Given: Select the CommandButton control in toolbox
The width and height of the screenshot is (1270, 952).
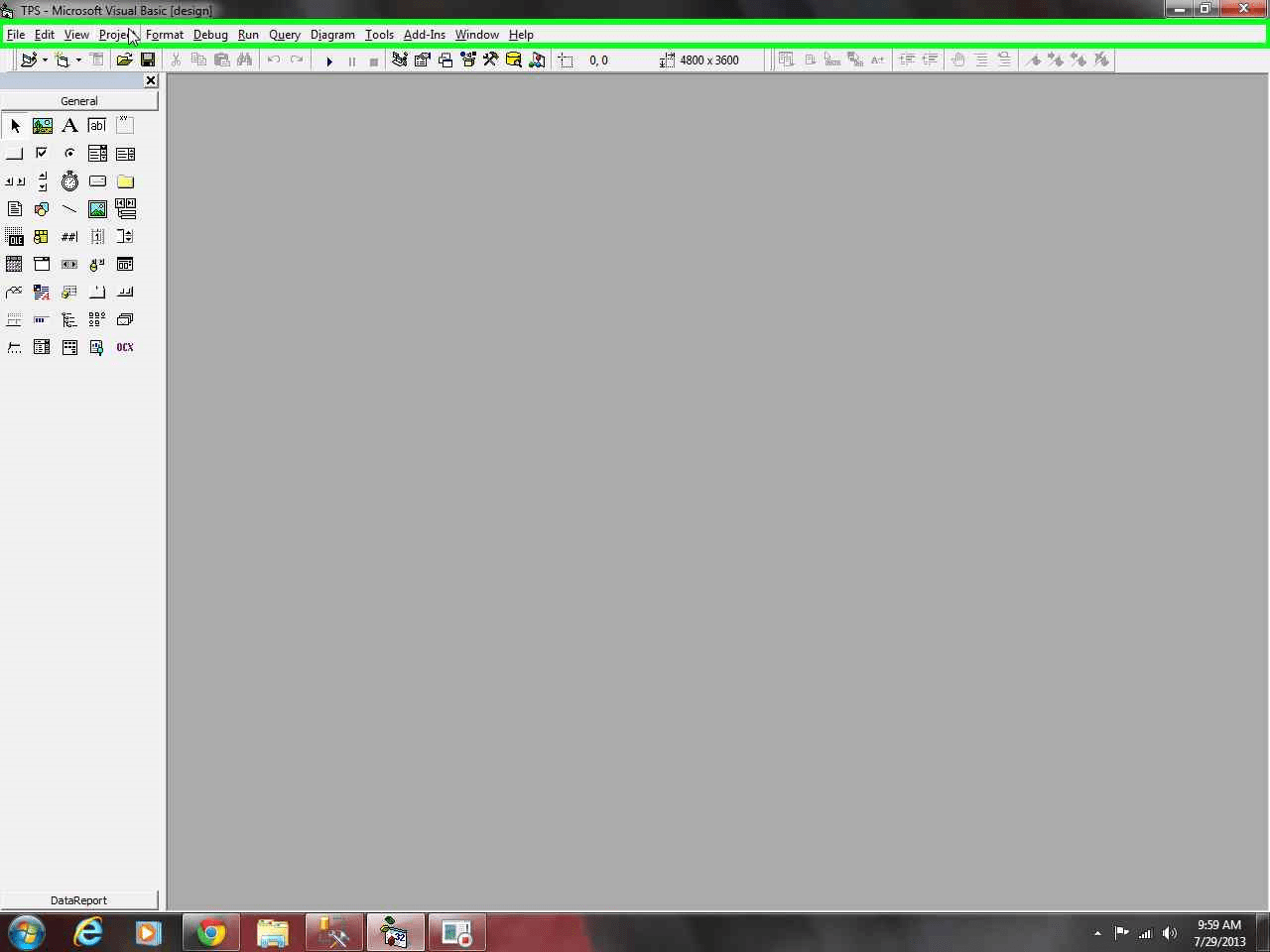Looking at the screenshot, I should point(15,154).
